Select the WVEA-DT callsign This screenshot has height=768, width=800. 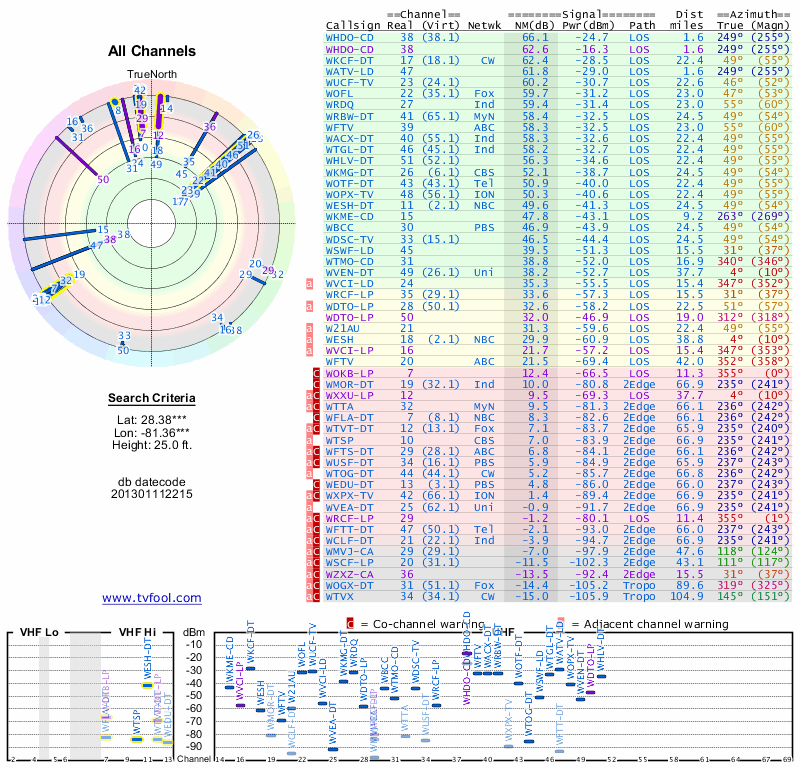click(349, 507)
